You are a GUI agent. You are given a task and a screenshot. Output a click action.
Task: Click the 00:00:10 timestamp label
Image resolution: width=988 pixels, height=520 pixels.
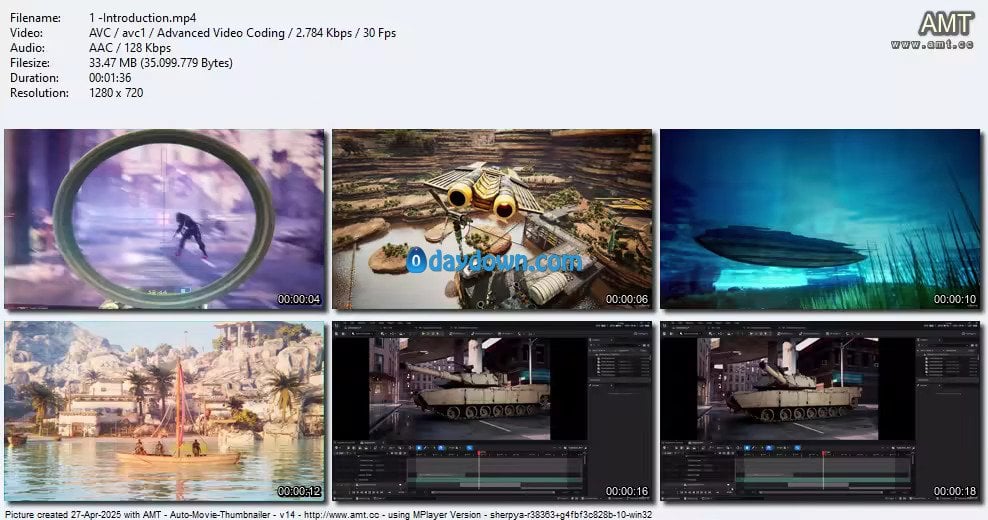[x=955, y=299]
